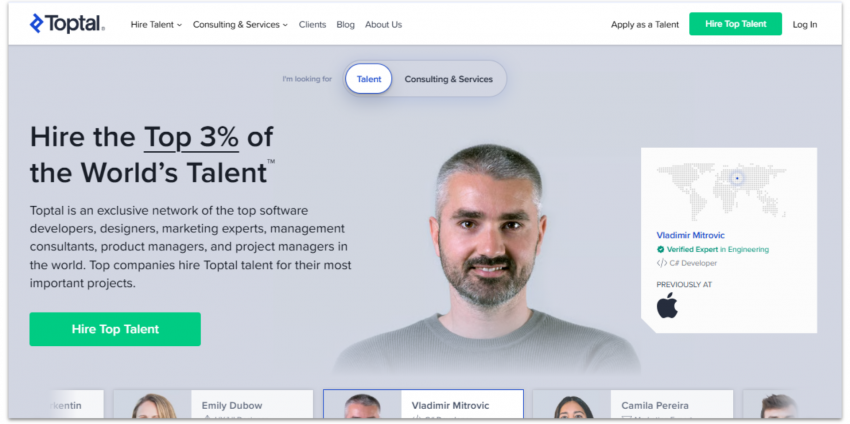Open the Clients page from navigation
Image resolution: width=850 pixels, height=424 pixels.
(312, 25)
